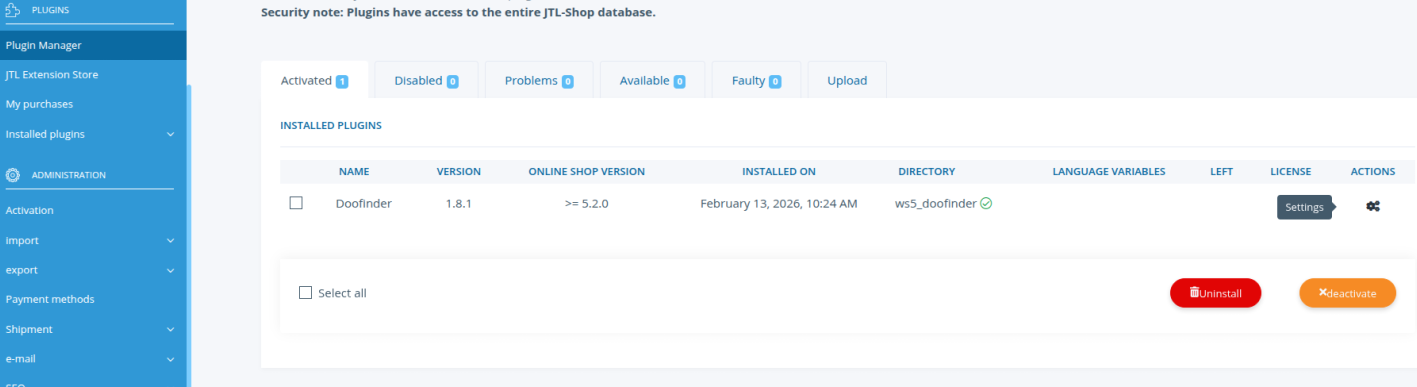
Task: Click the LICENSE column header
Action: pyautogui.click(x=1291, y=172)
